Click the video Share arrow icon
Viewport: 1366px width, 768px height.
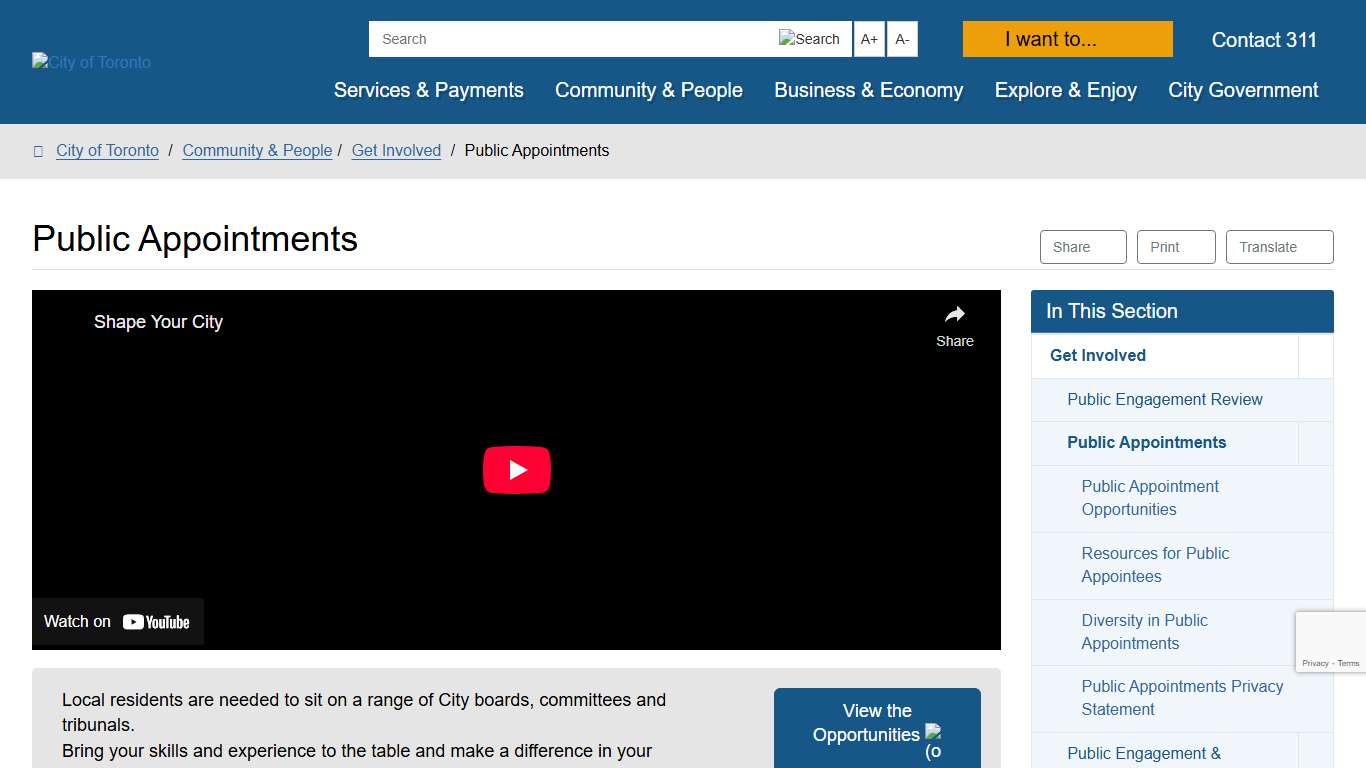click(954, 313)
